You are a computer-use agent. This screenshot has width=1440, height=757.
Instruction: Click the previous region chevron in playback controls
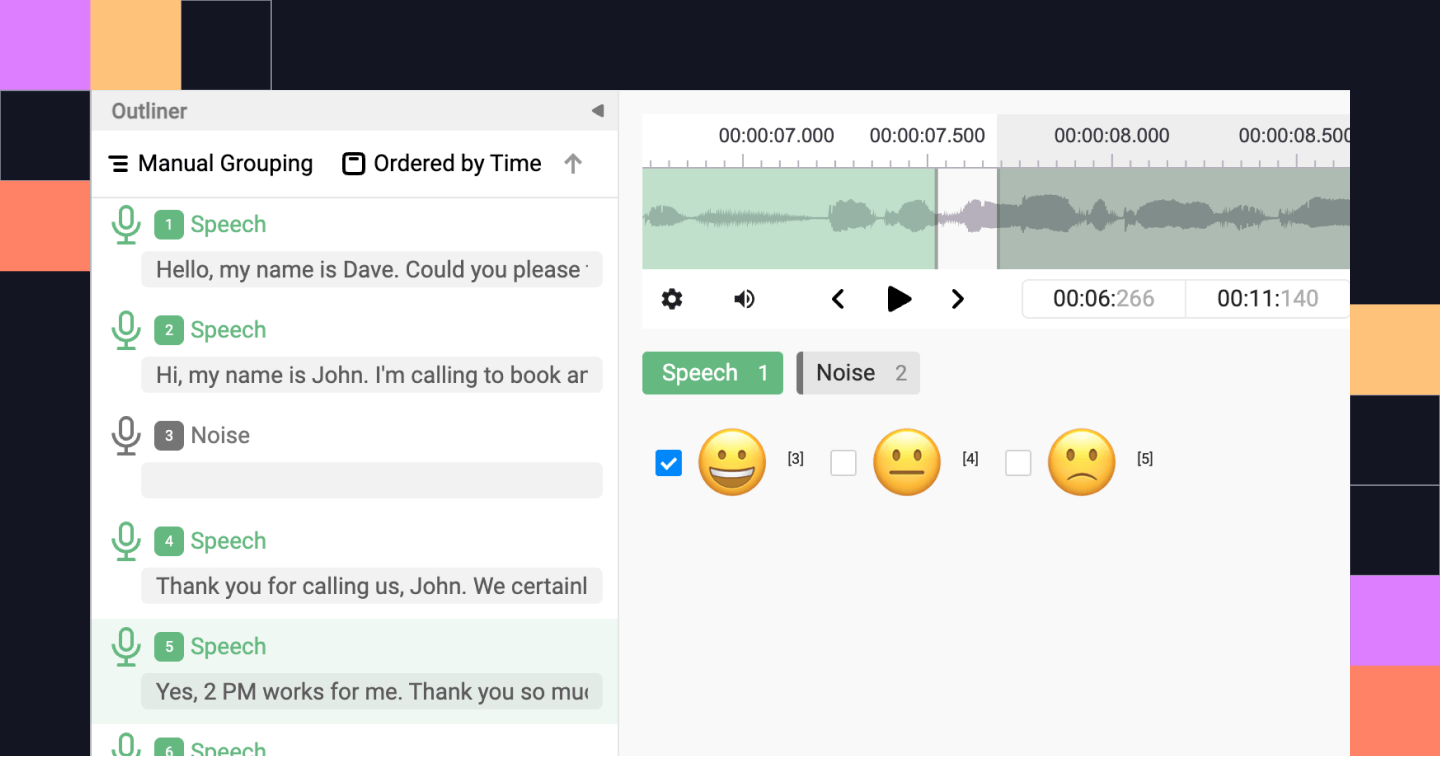(838, 298)
